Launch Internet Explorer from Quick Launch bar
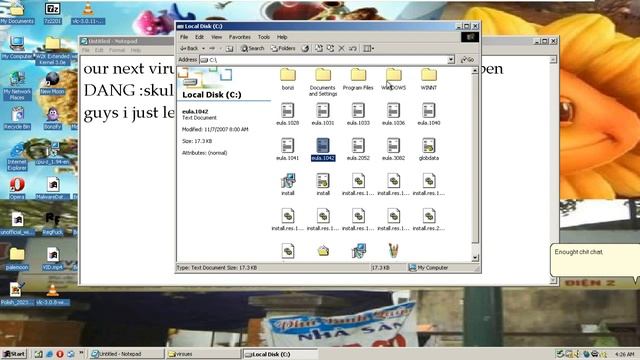This screenshot has width=640, height=360. (49, 354)
